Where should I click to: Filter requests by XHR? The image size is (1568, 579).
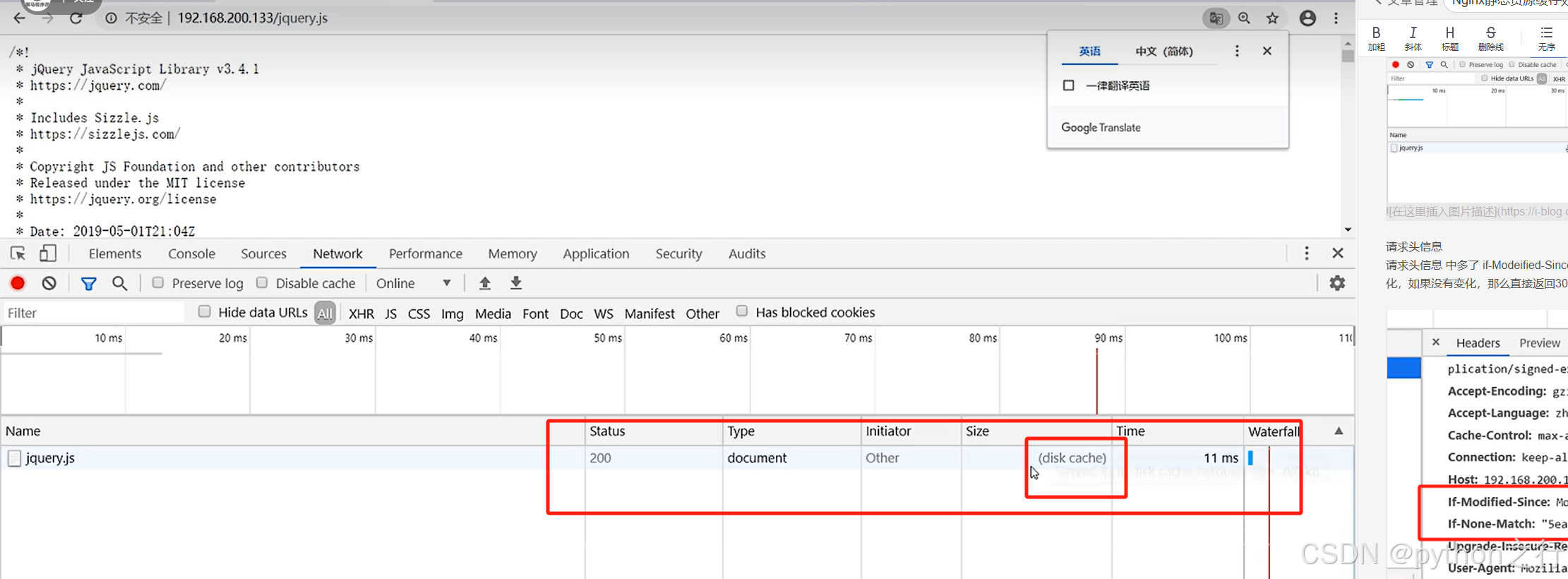coord(361,313)
